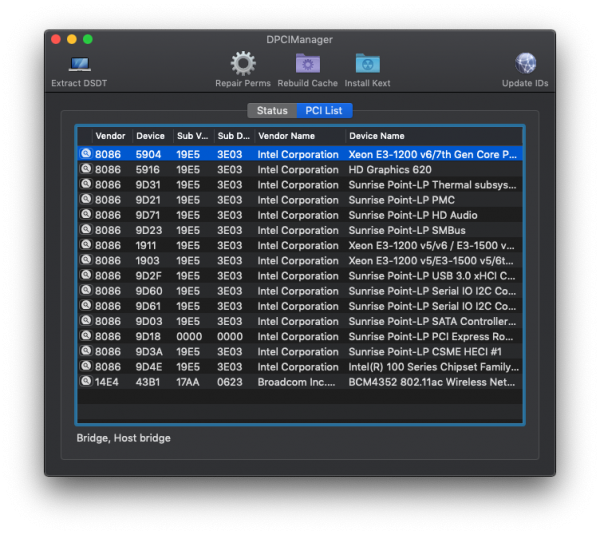
Task: Click the Repair Perms gear icon
Action: click(243, 65)
